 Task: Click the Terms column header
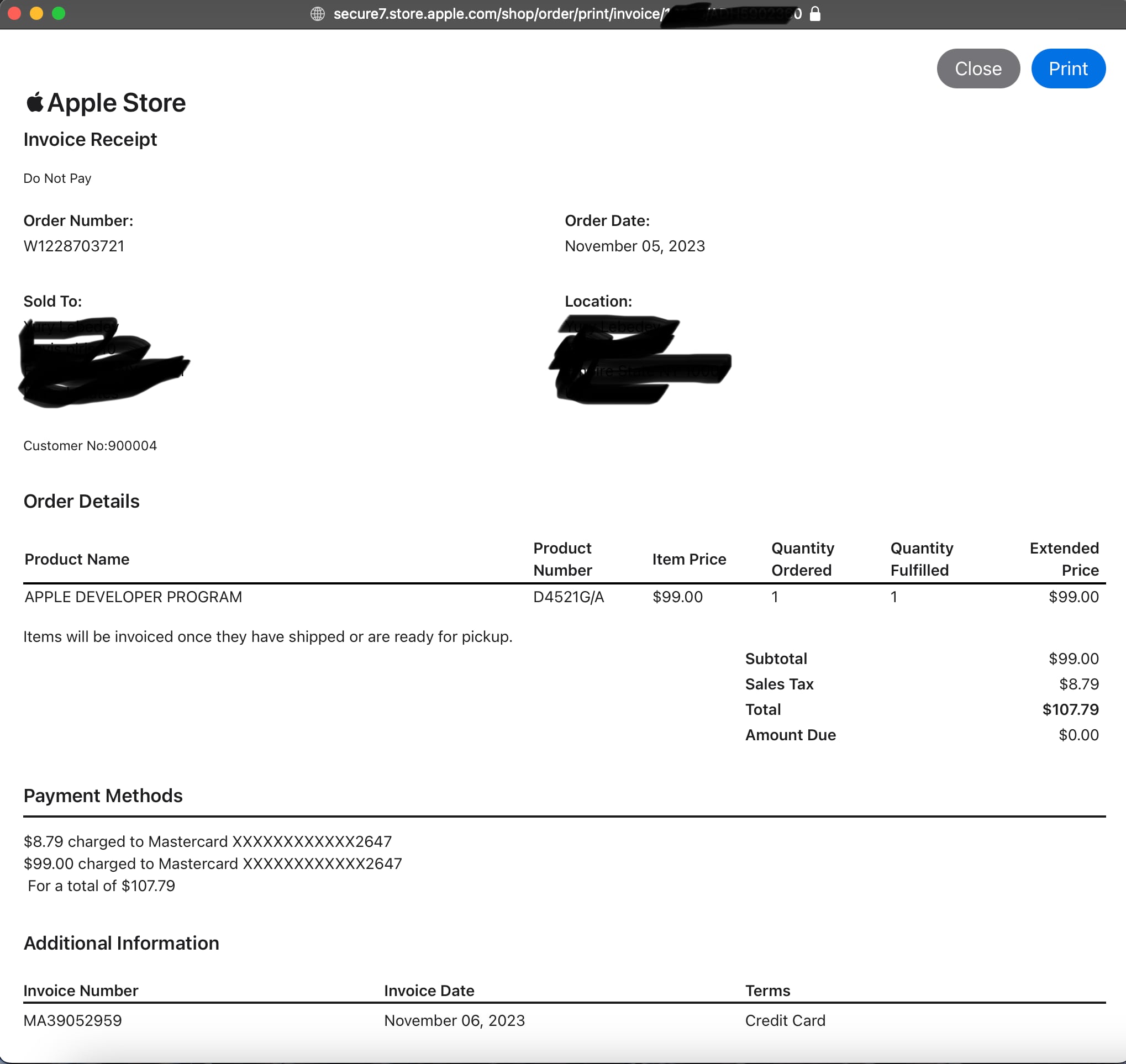(767, 991)
